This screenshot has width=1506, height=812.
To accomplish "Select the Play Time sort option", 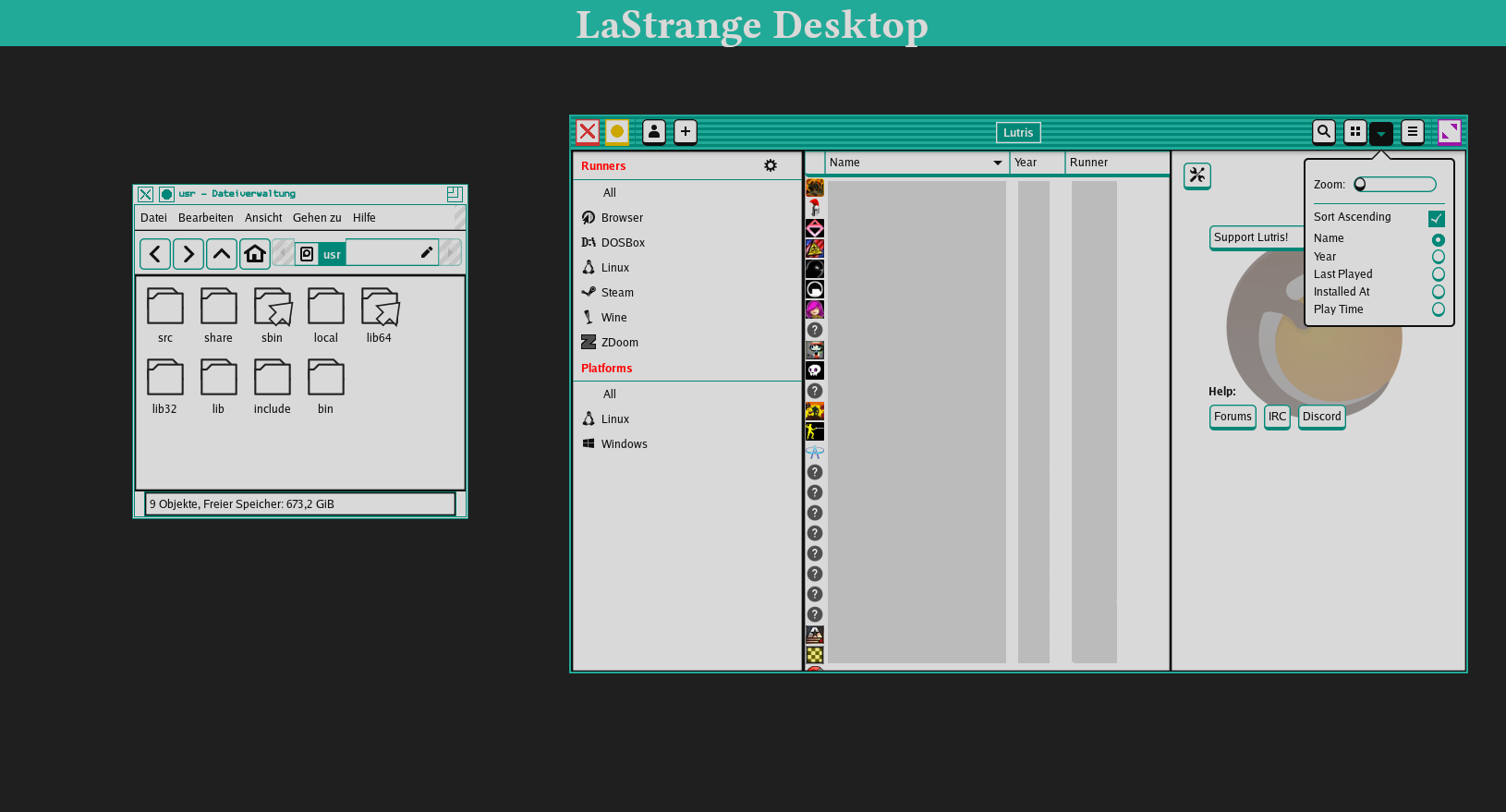I will click(1439, 309).
